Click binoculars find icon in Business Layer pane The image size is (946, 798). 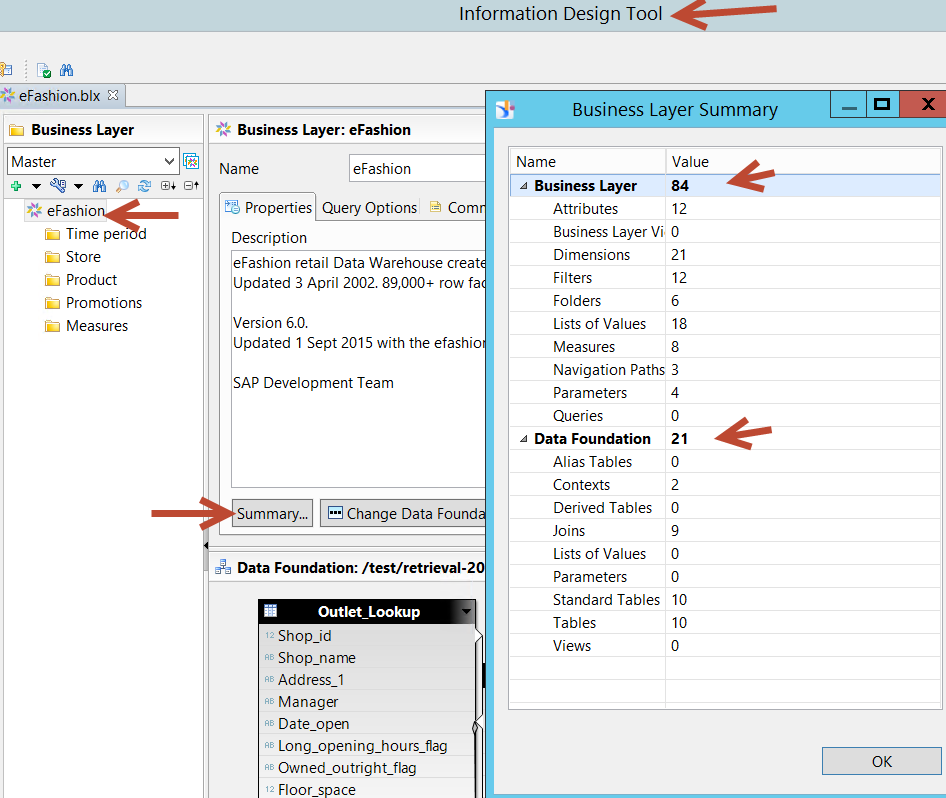tap(100, 186)
